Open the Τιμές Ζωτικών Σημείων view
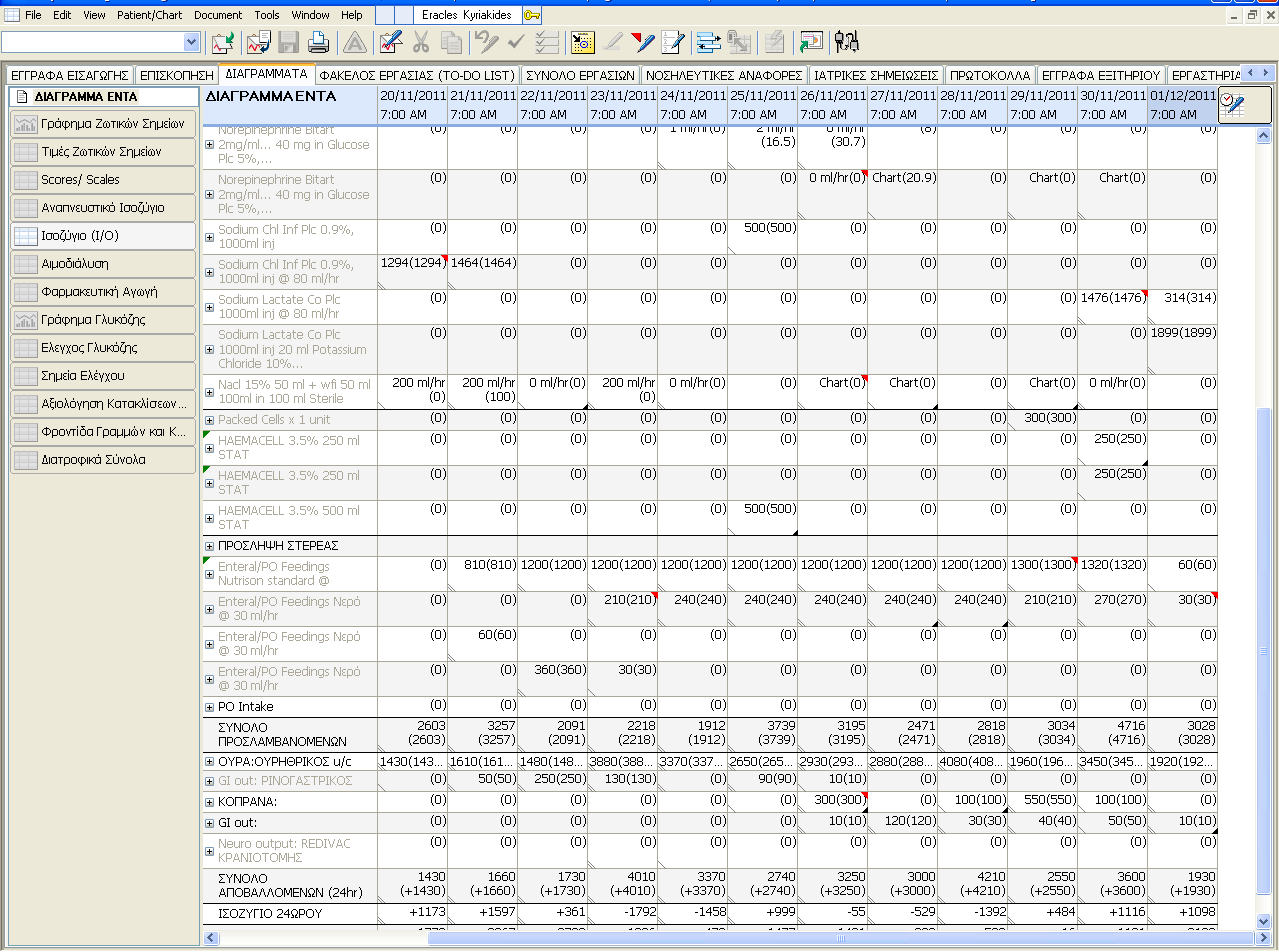This screenshot has width=1279, height=952. (103, 152)
